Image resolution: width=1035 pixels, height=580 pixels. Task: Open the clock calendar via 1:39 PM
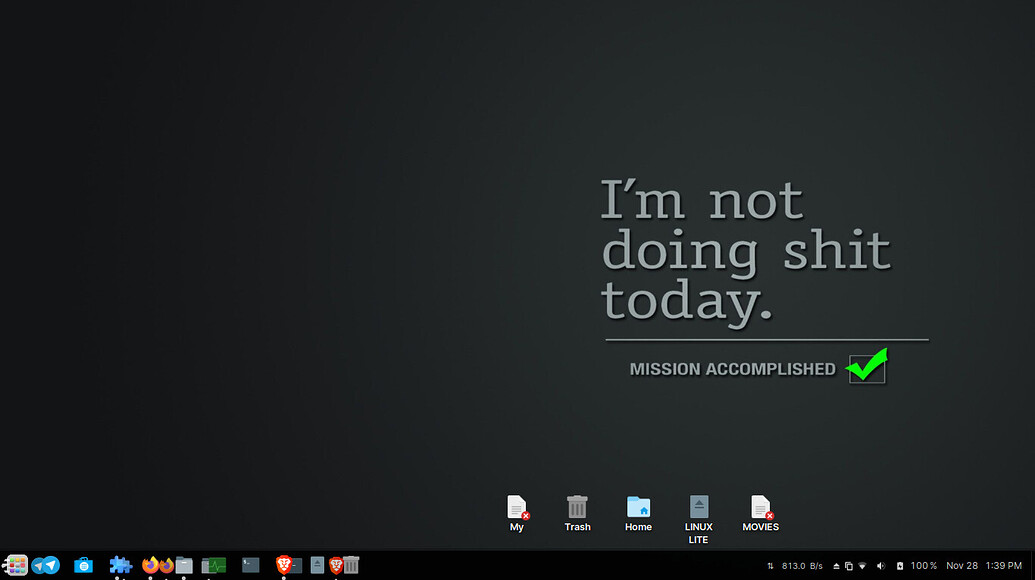coord(1005,565)
